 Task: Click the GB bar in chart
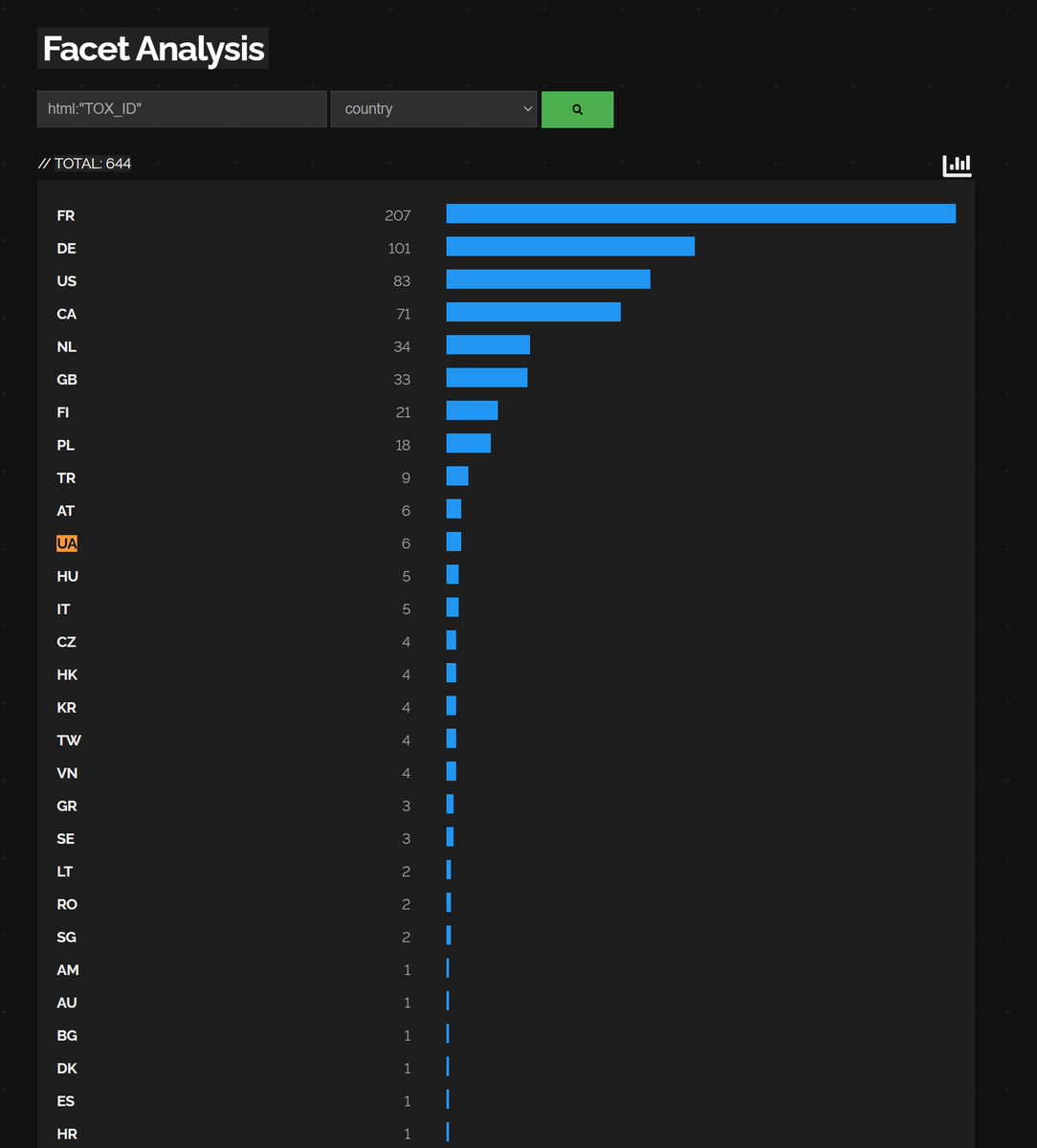coord(487,377)
